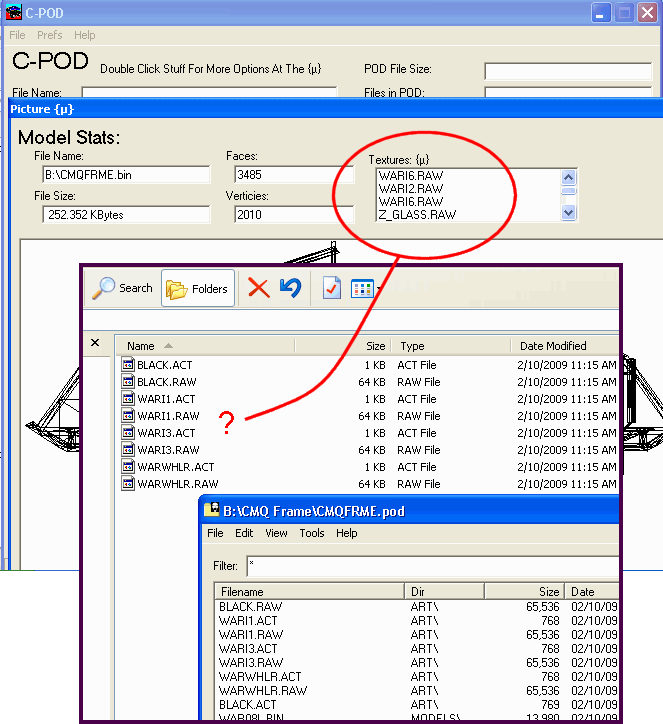Screen dimensions: 663x724
Task: Close the folders side pane with X
Action: (x=95, y=343)
